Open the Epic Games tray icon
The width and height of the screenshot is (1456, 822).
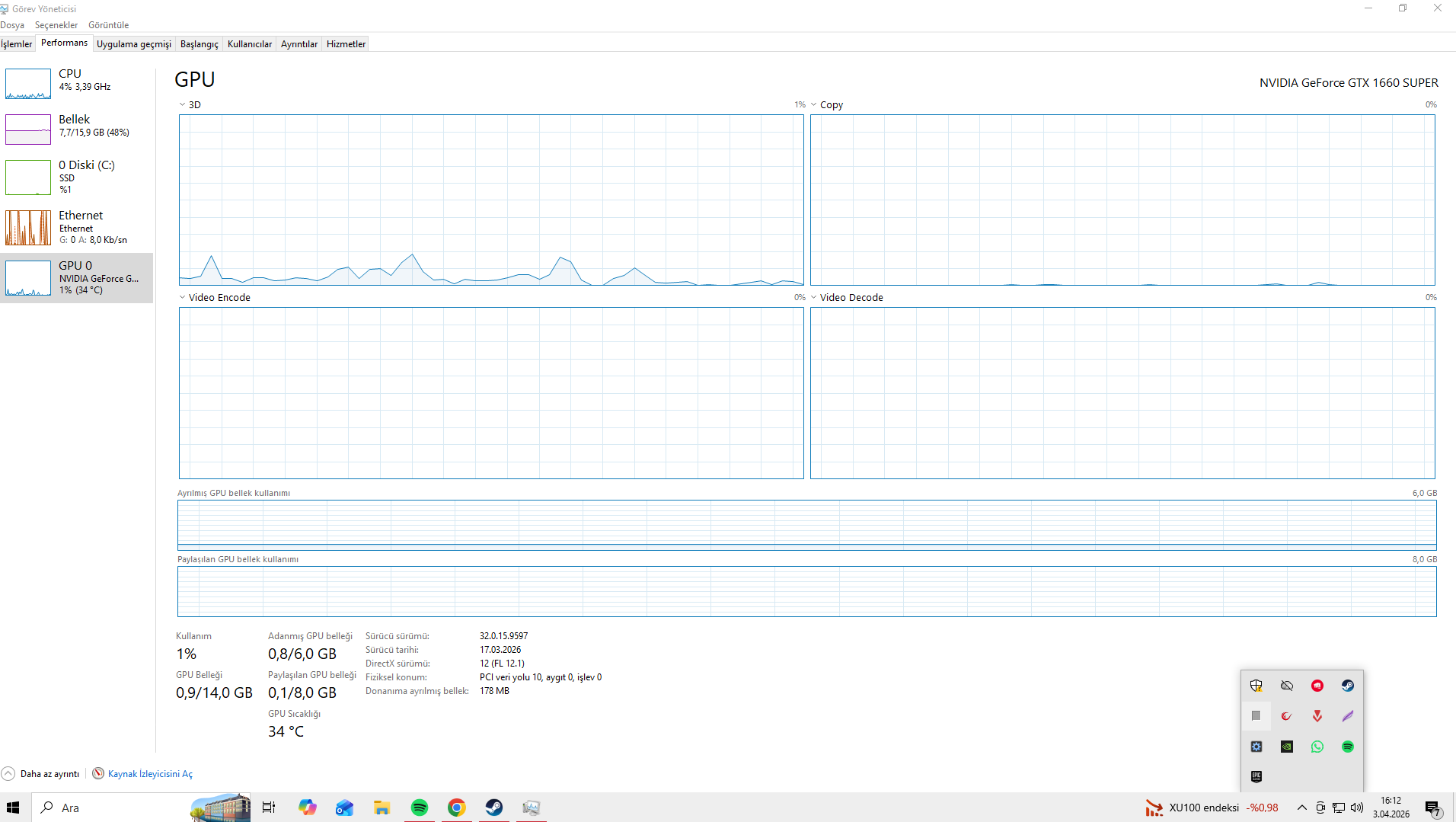click(1256, 776)
